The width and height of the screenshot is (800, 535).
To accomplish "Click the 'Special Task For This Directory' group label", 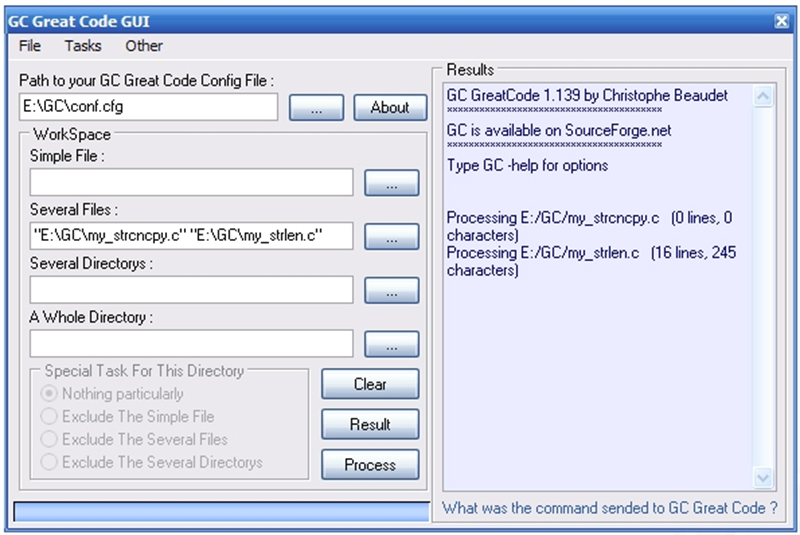I will 144,371.
